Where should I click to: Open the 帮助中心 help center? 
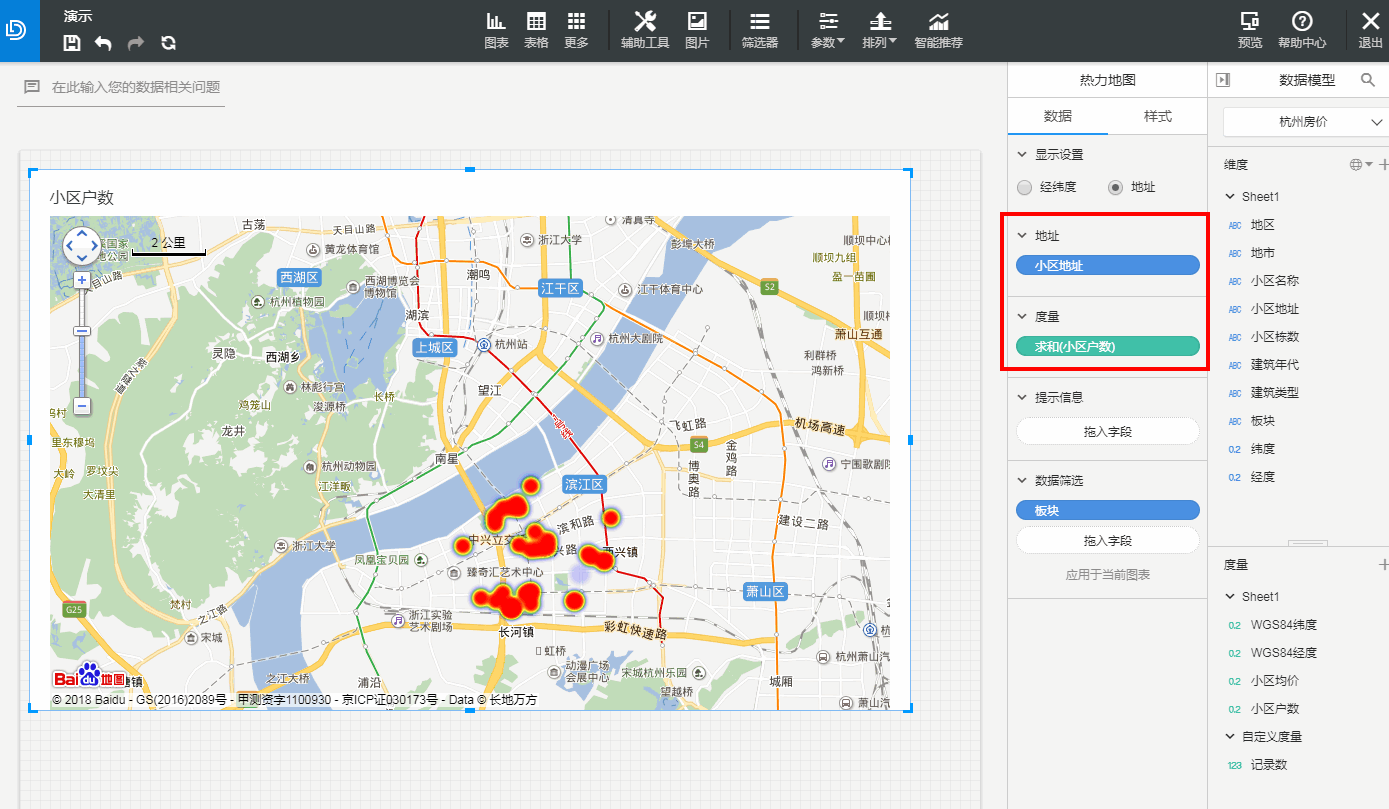pyautogui.click(x=1302, y=31)
